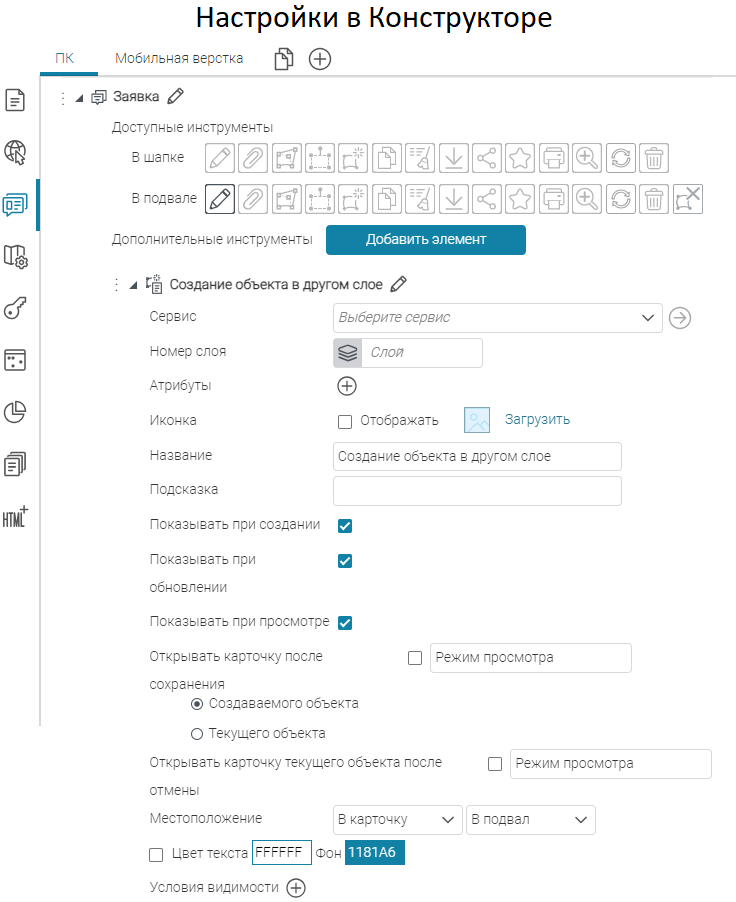
Task: Click the 1181A6 background color swatch
Action: (x=374, y=854)
